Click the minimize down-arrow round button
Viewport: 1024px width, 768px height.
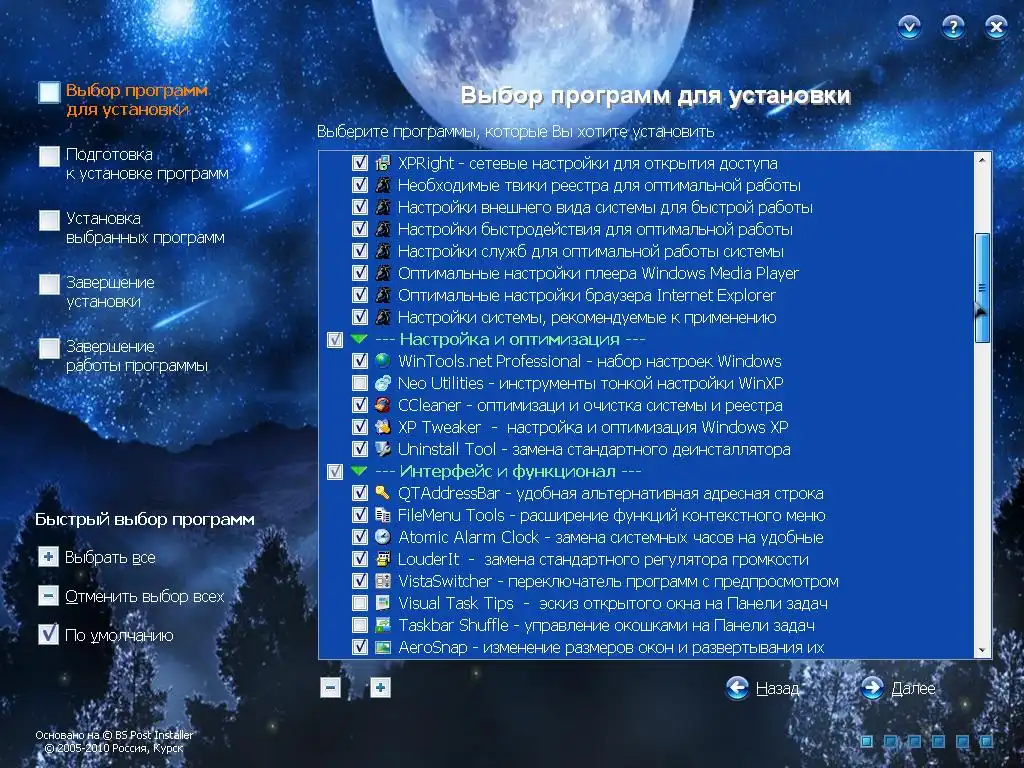click(909, 27)
